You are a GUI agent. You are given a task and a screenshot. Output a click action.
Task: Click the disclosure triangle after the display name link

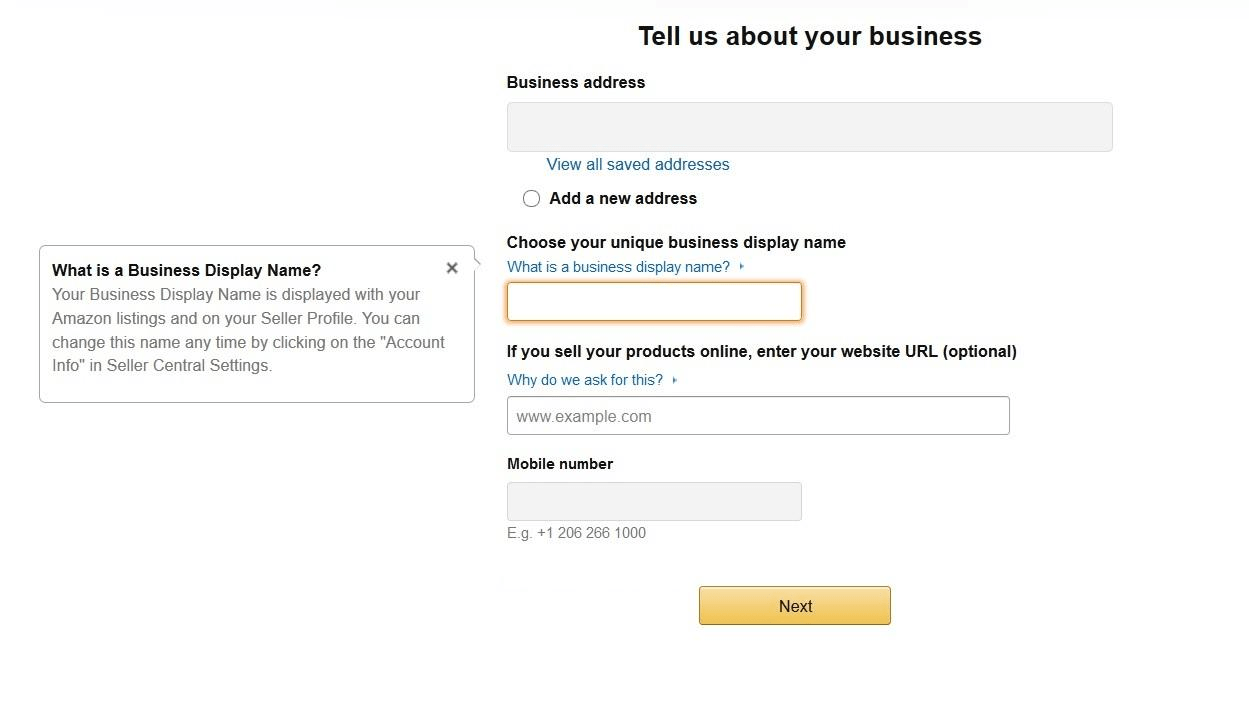click(x=740, y=266)
